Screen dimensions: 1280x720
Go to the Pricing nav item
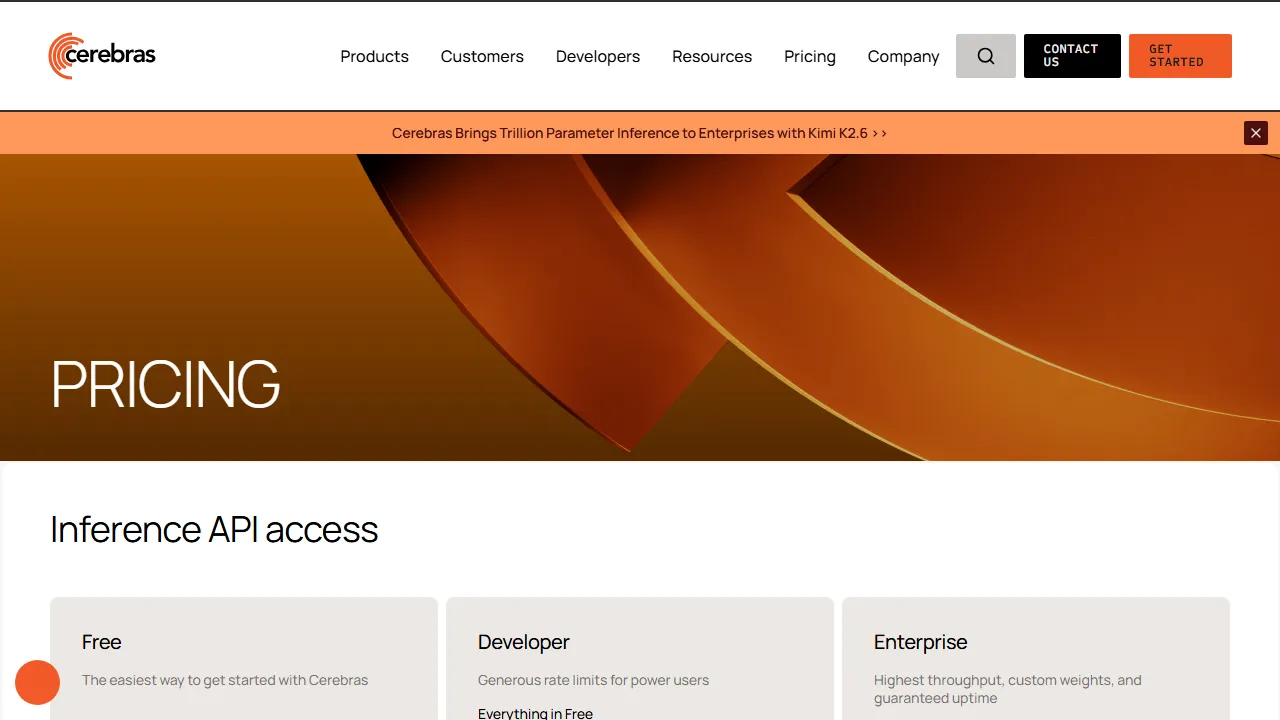(810, 56)
